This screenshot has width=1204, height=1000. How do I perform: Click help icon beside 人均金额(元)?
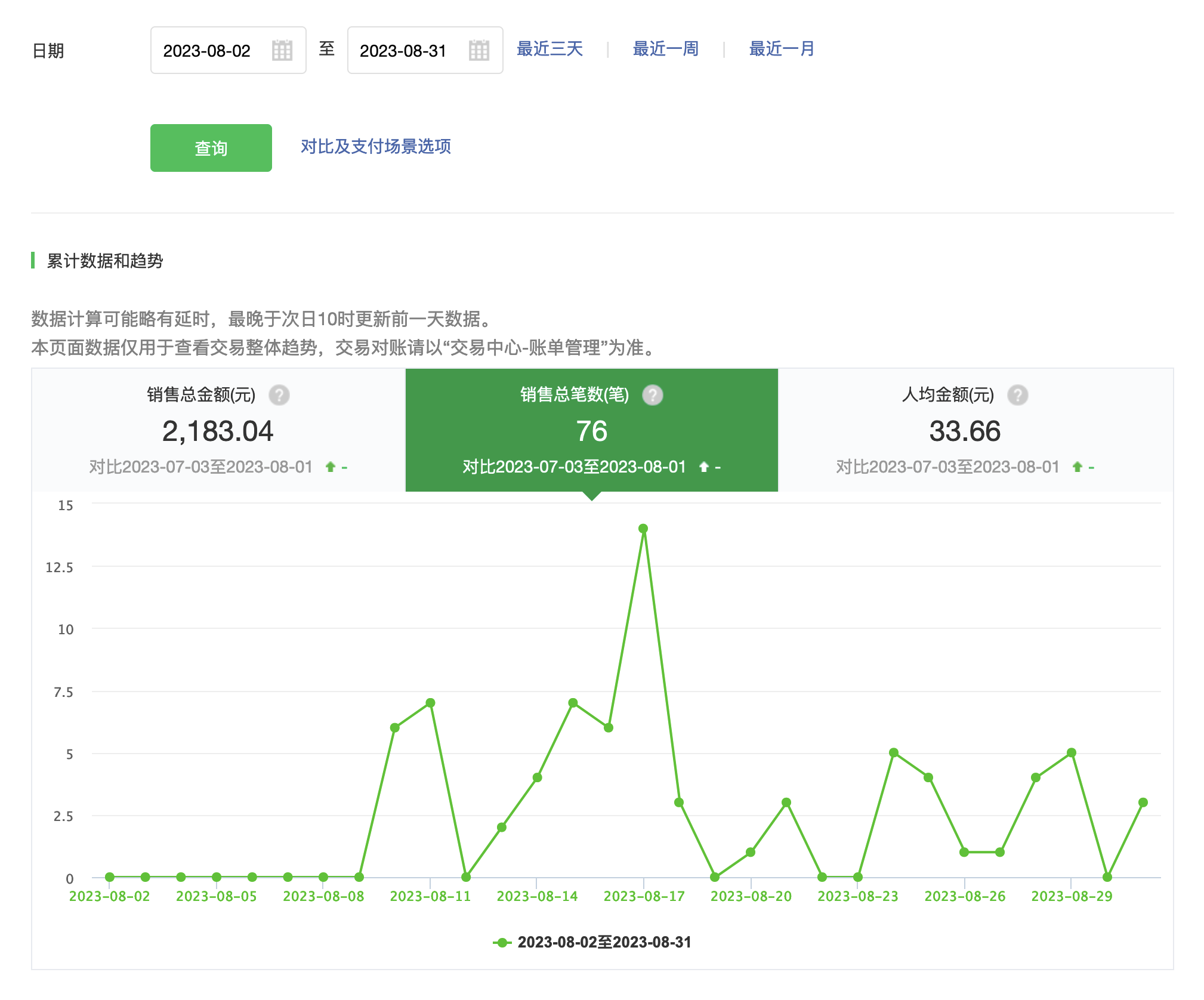1017,395
